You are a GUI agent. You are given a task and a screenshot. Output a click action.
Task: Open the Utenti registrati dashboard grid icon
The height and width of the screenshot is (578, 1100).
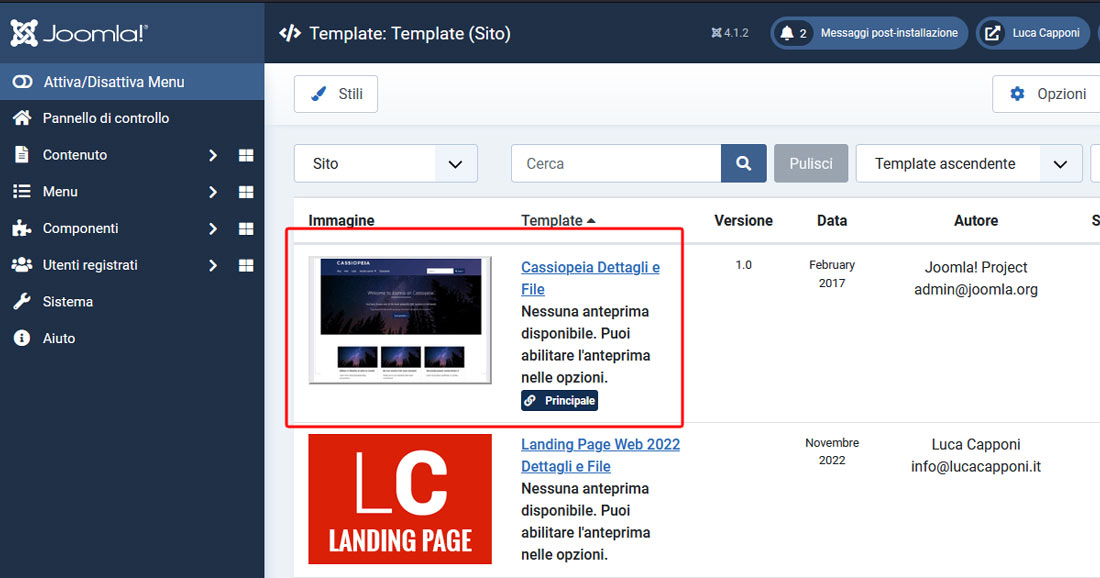coord(246,265)
